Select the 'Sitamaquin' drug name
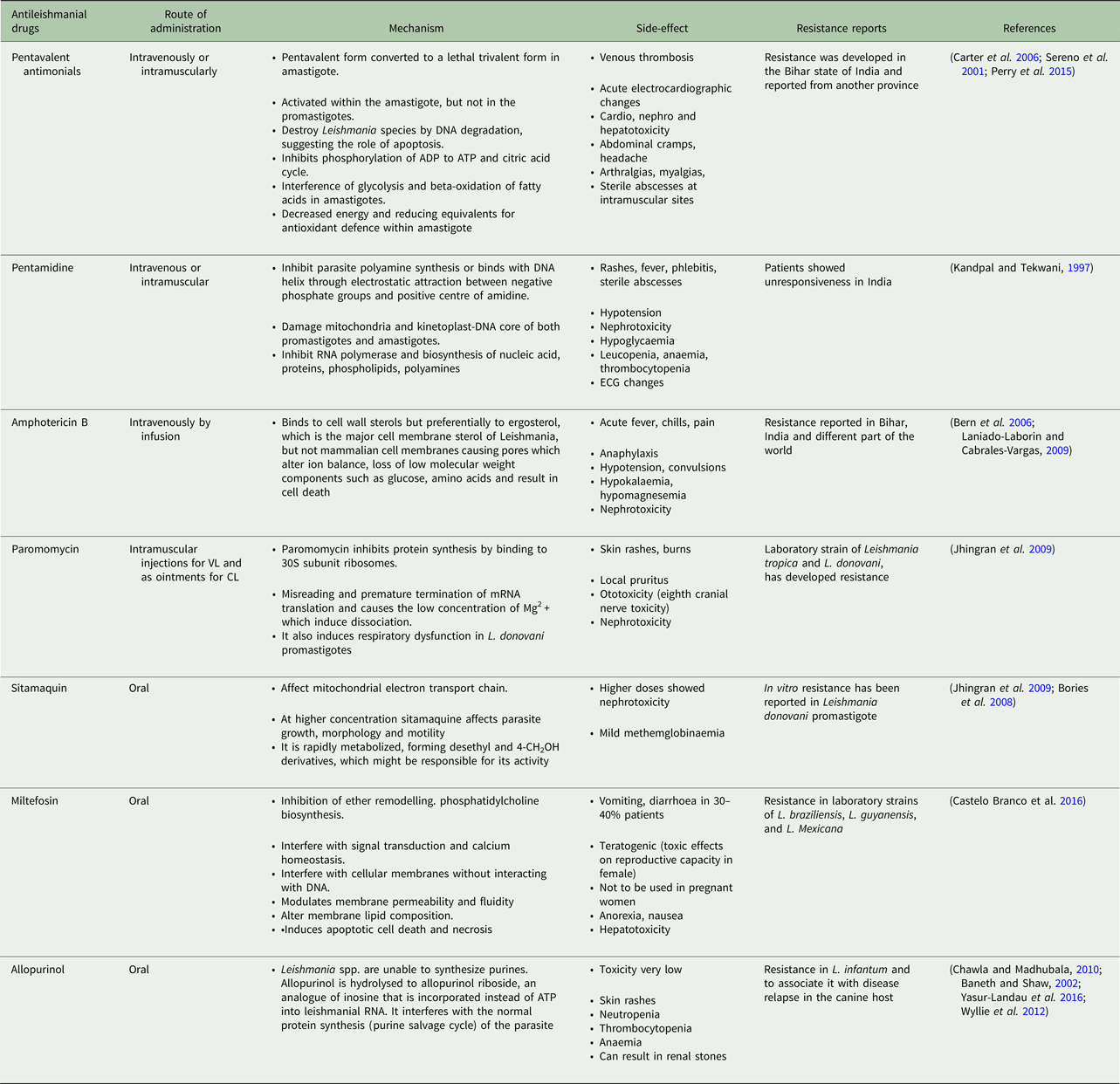Viewport: 1120px width, 1084px height. 39,689
